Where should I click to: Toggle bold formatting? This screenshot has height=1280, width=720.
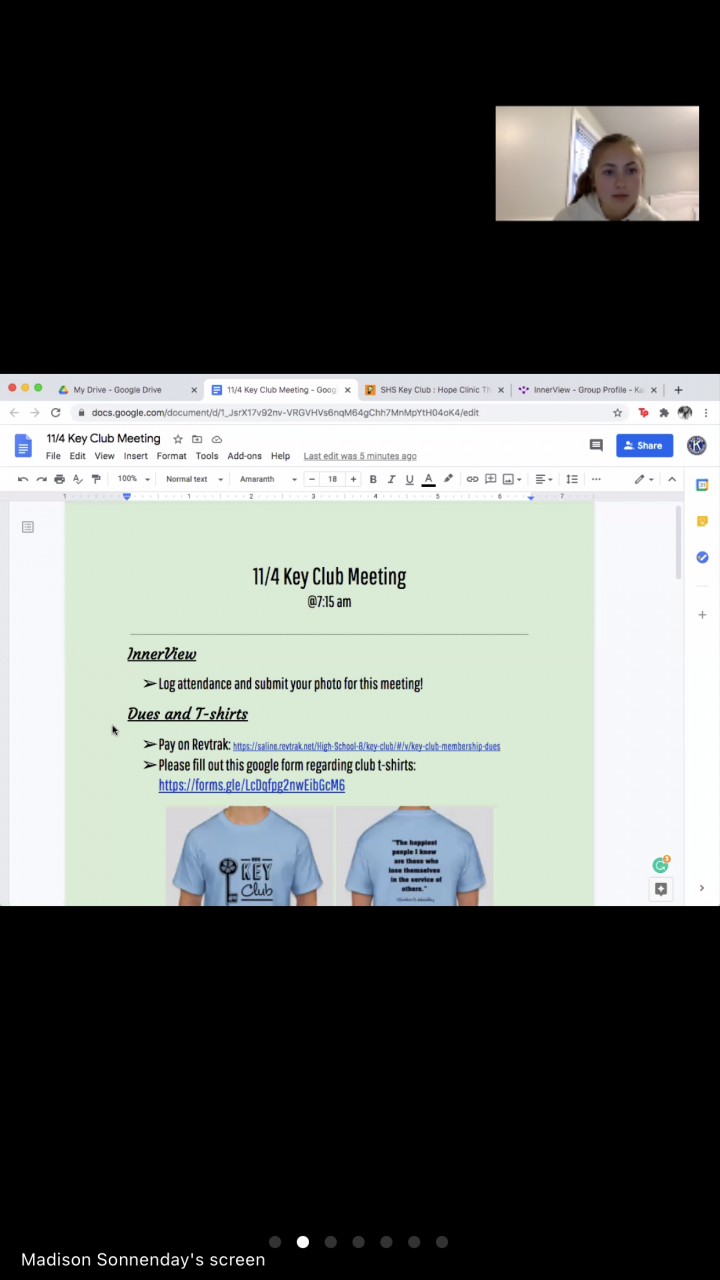pos(373,479)
